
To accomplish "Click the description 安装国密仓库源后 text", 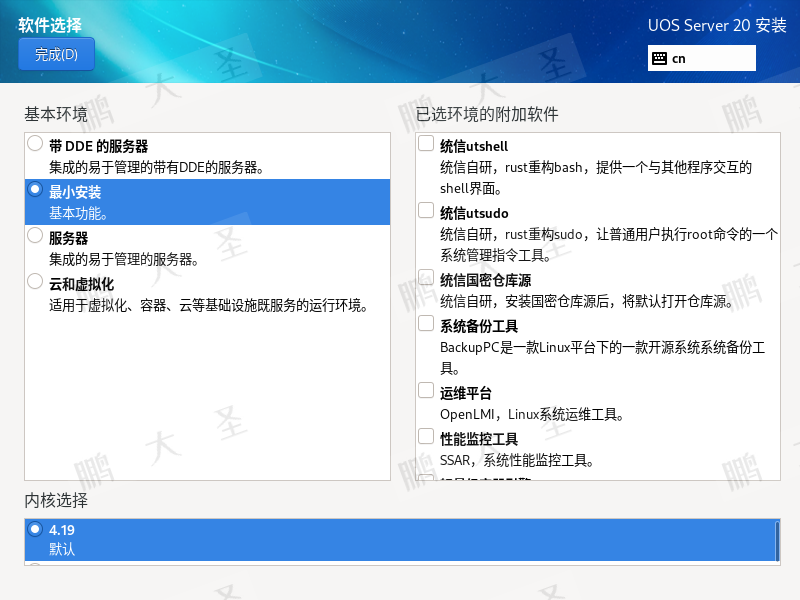I will [587, 301].
